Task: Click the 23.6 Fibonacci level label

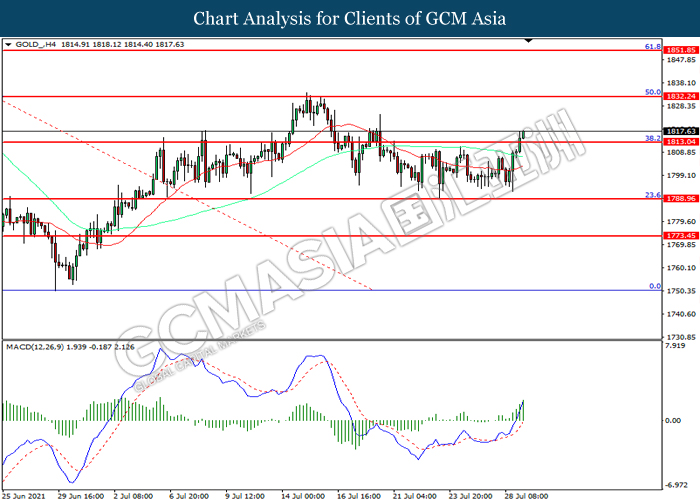Action: [x=653, y=195]
